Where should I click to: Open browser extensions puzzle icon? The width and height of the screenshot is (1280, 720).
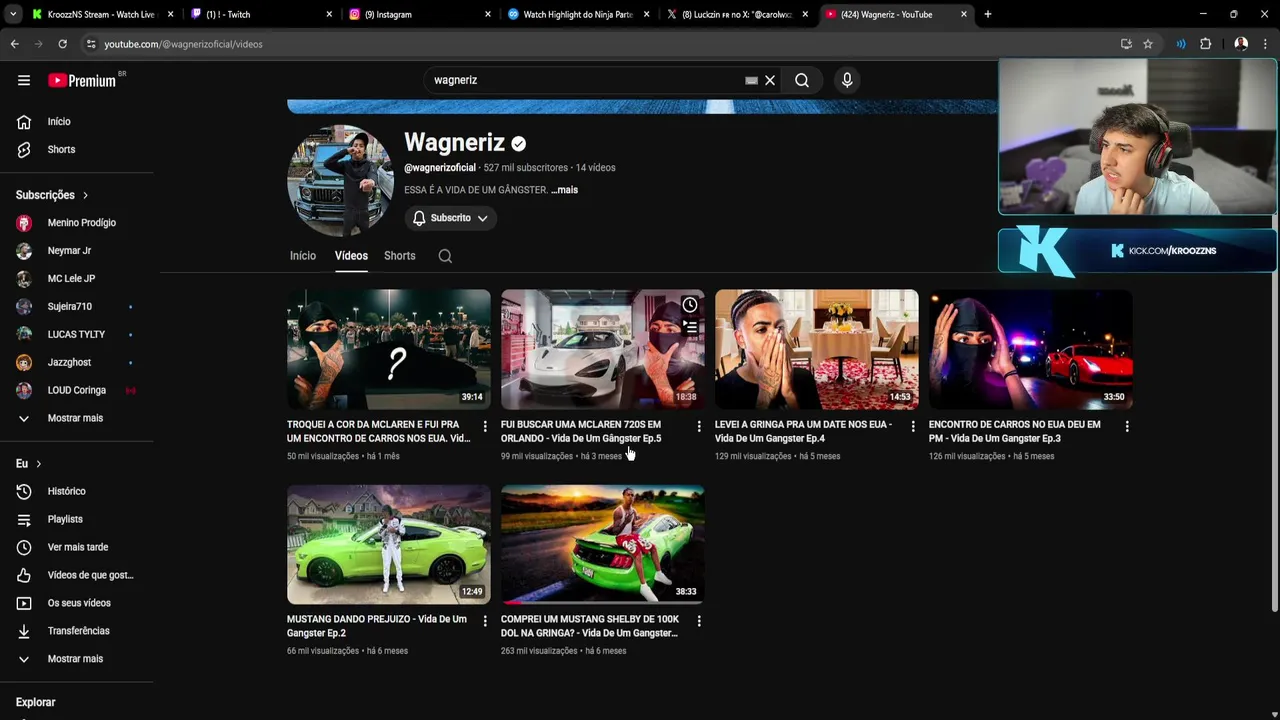click(1206, 44)
